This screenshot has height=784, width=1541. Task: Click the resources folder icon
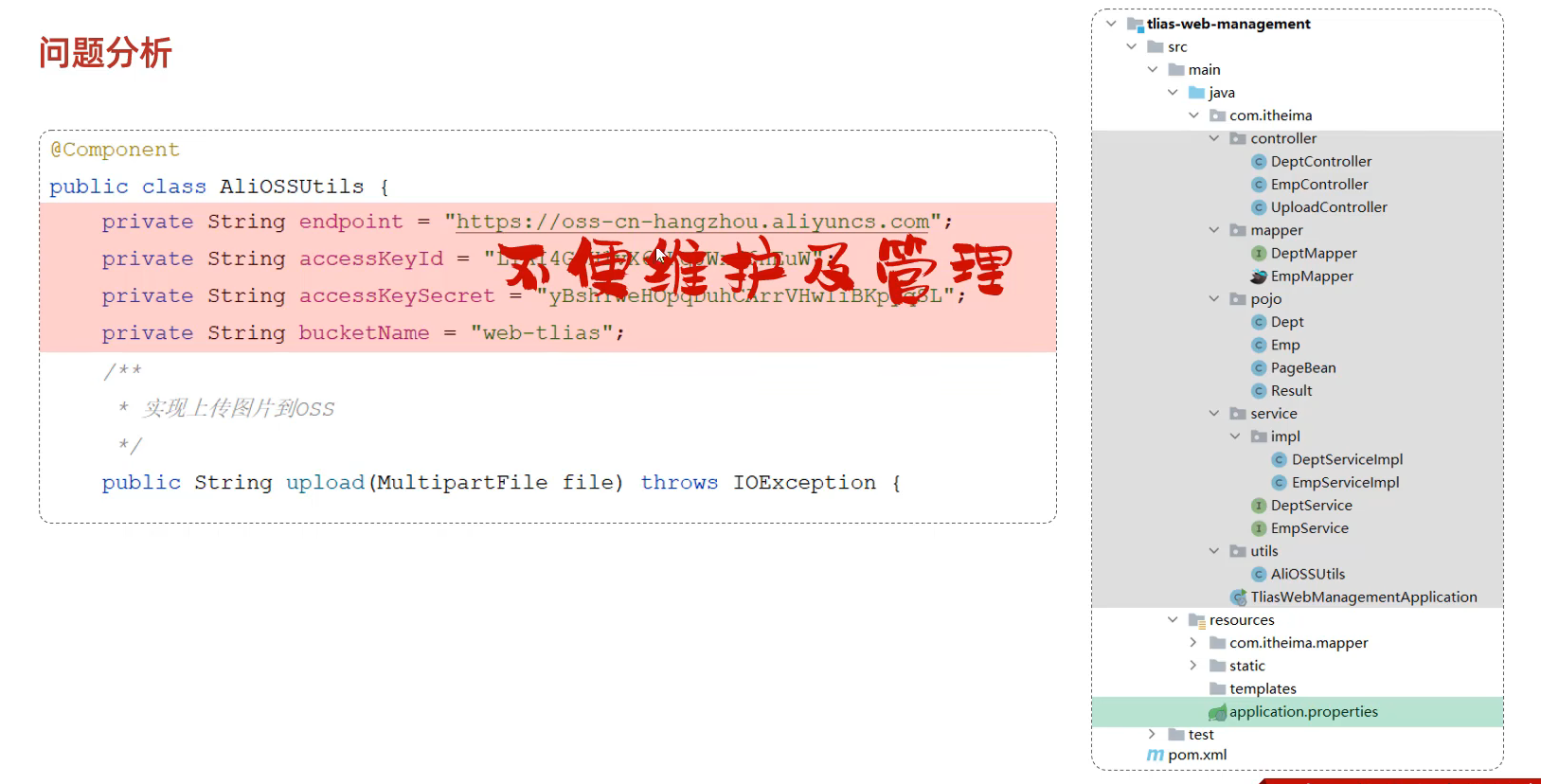tap(1196, 620)
